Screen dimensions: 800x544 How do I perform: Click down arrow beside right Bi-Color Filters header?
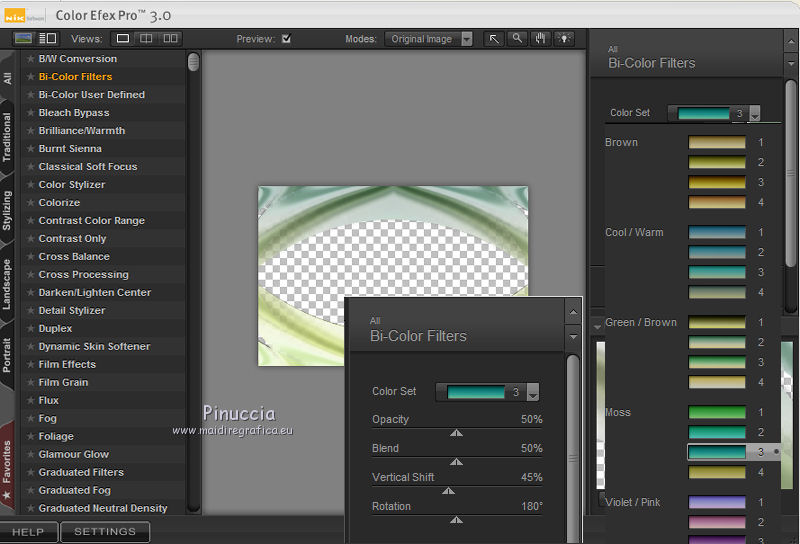tap(791, 64)
